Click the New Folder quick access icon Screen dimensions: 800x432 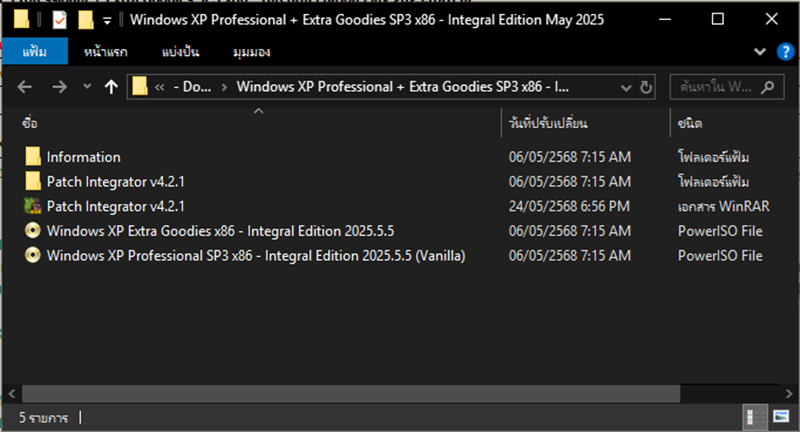point(86,20)
